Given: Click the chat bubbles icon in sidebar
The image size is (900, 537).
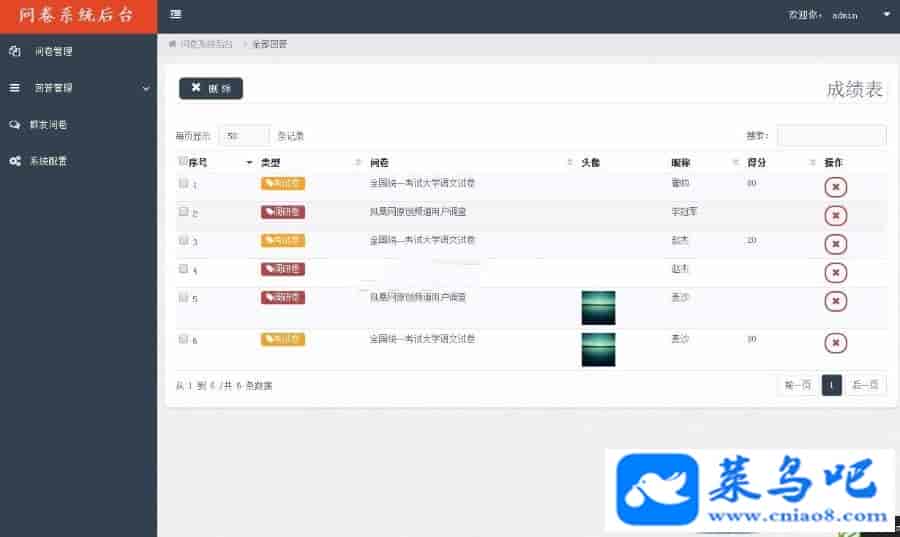Looking at the screenshot, I should pos(15,125).
